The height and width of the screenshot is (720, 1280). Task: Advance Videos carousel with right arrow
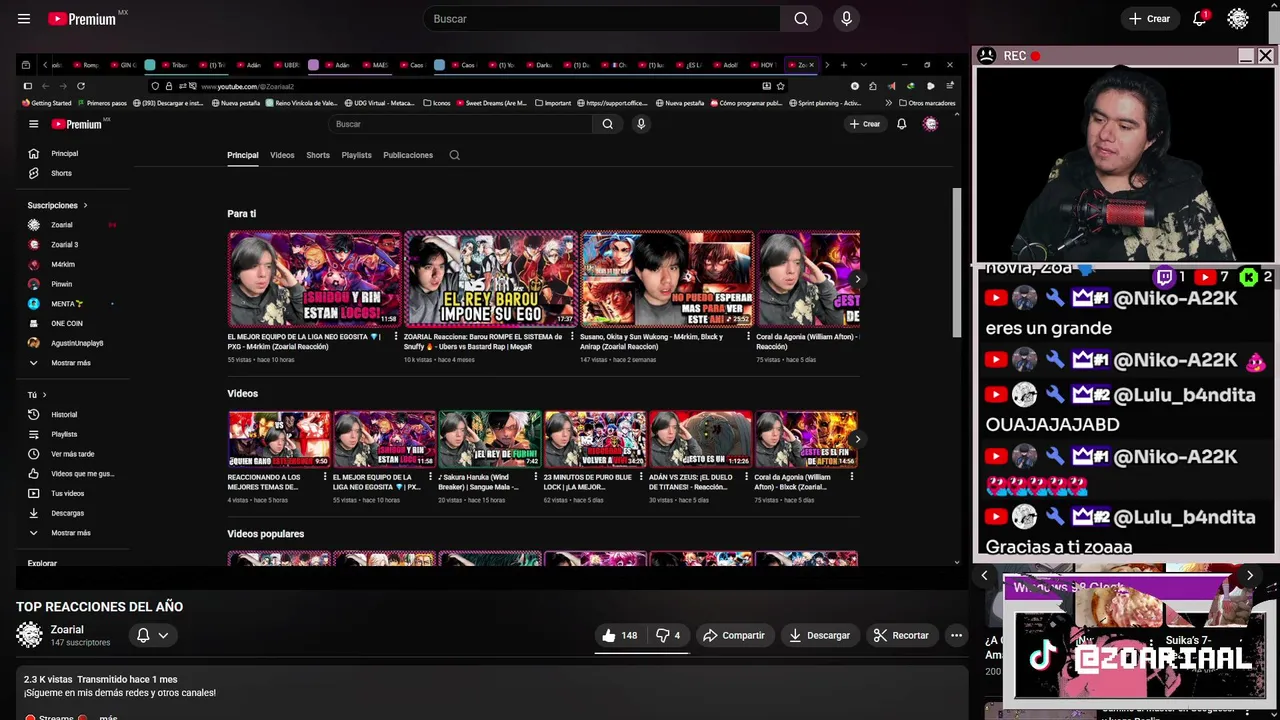coord(857,439)
